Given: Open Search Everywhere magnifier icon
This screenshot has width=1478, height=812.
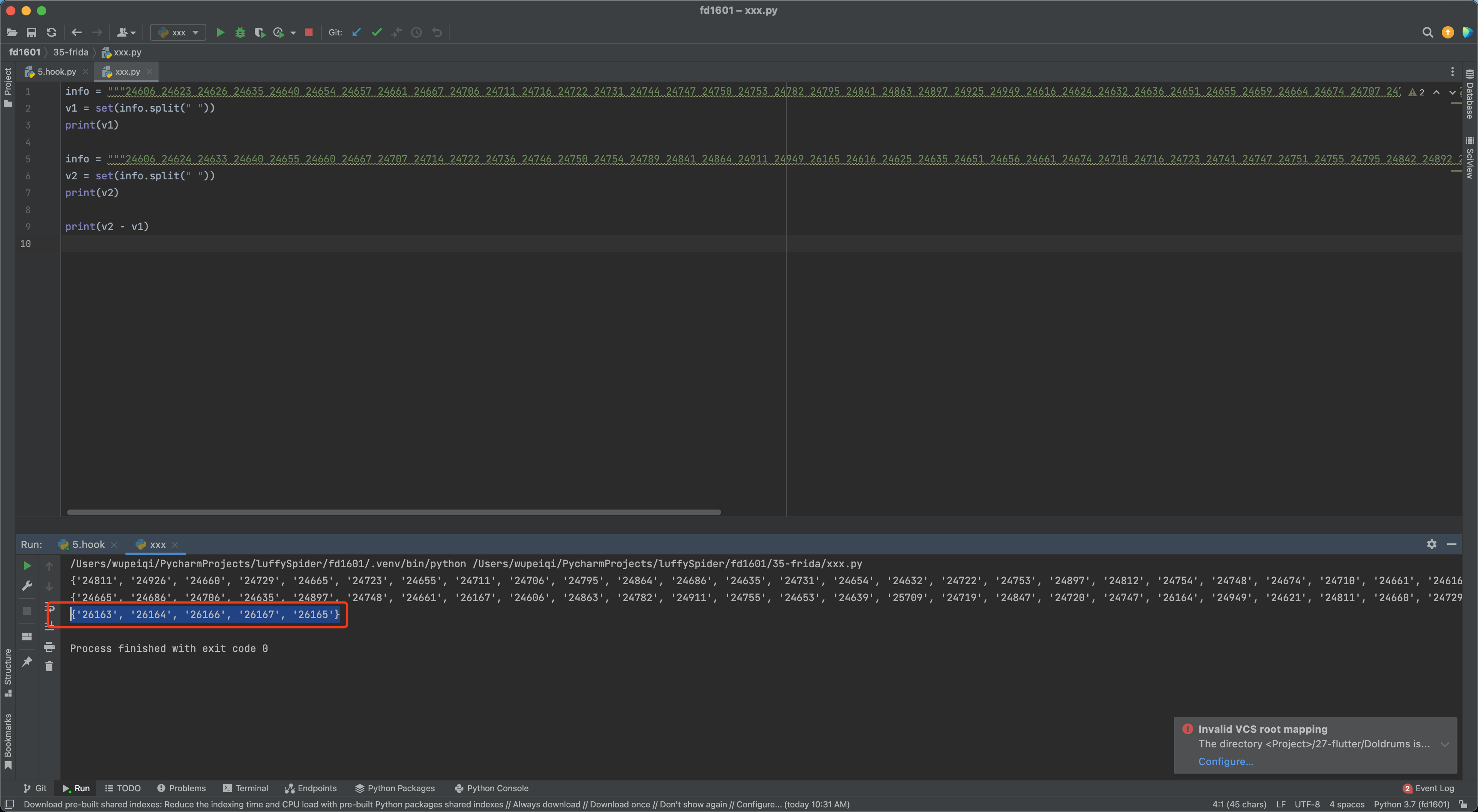Looking at the screenshot, I should (x=1428, y=33).
